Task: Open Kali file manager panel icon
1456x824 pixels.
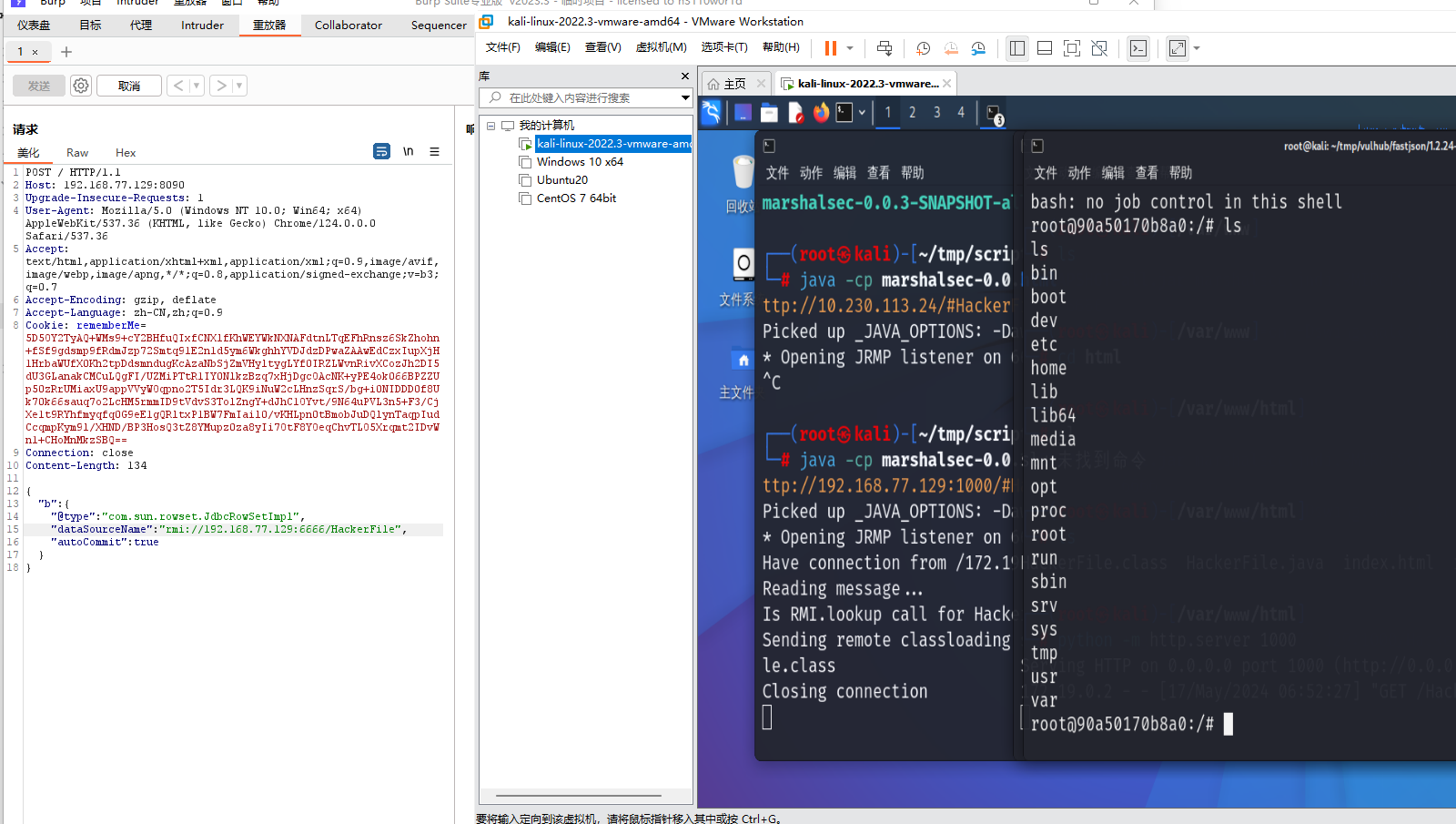Action: pyautogui.click(x=770, y=112)
